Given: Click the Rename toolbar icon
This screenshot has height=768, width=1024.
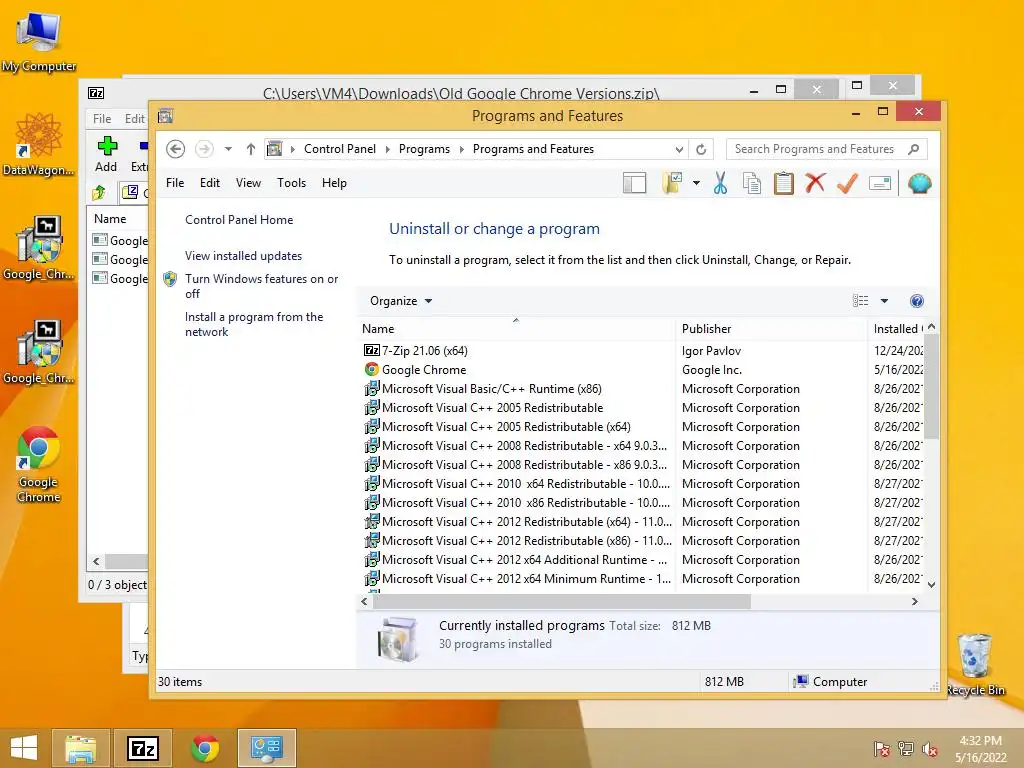Looking at the screenshot, I should (880, 184).
